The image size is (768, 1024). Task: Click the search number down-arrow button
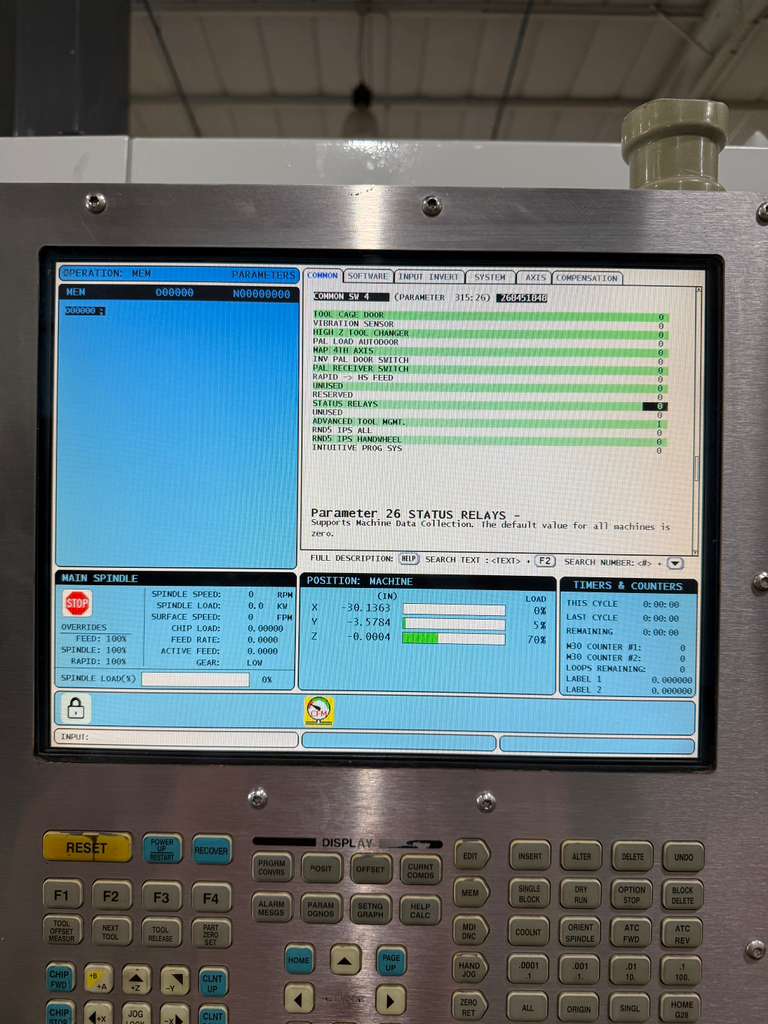click(x=675, y=563)
